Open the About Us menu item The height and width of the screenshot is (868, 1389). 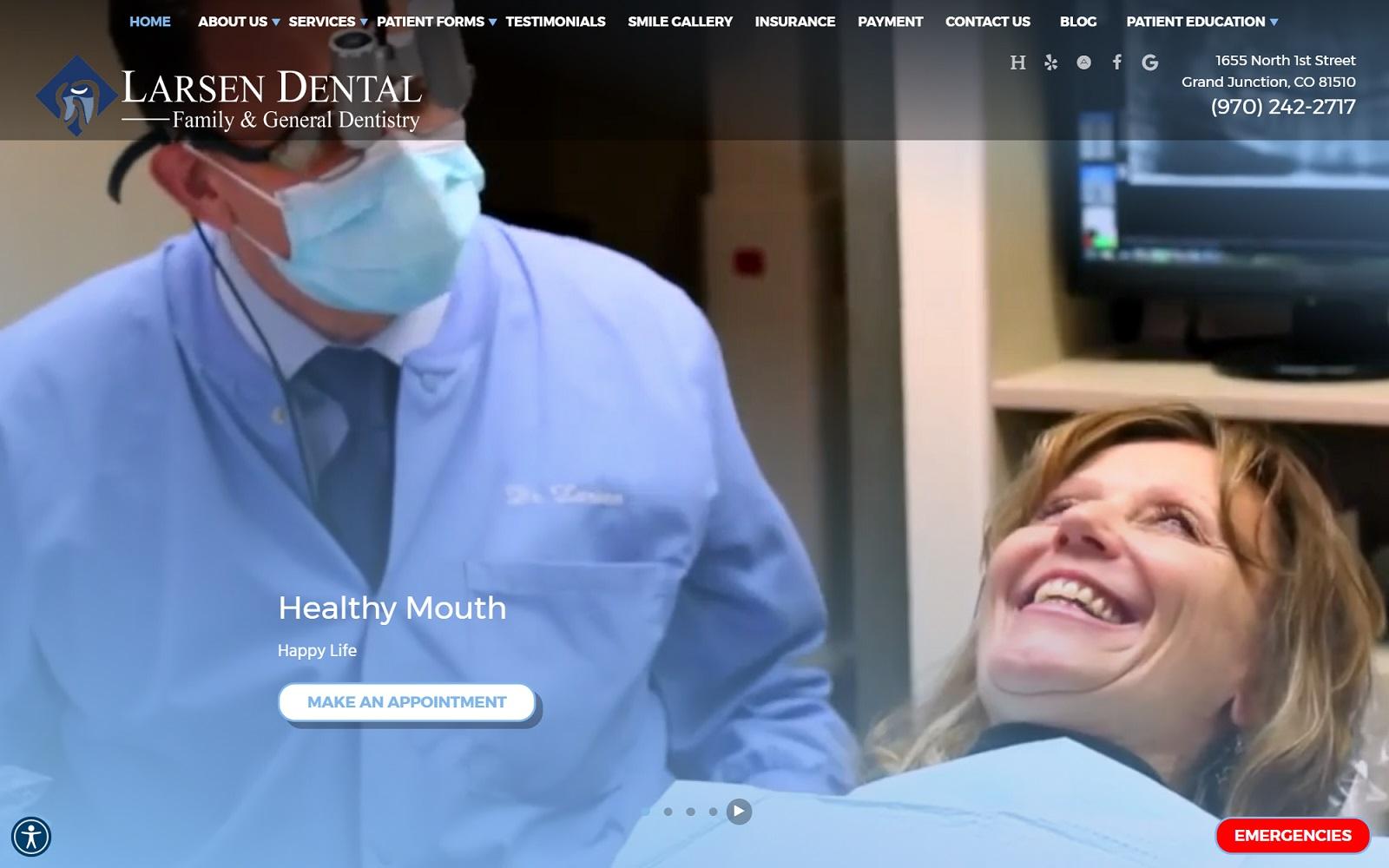pyautogui.click(x=233, y=22)
